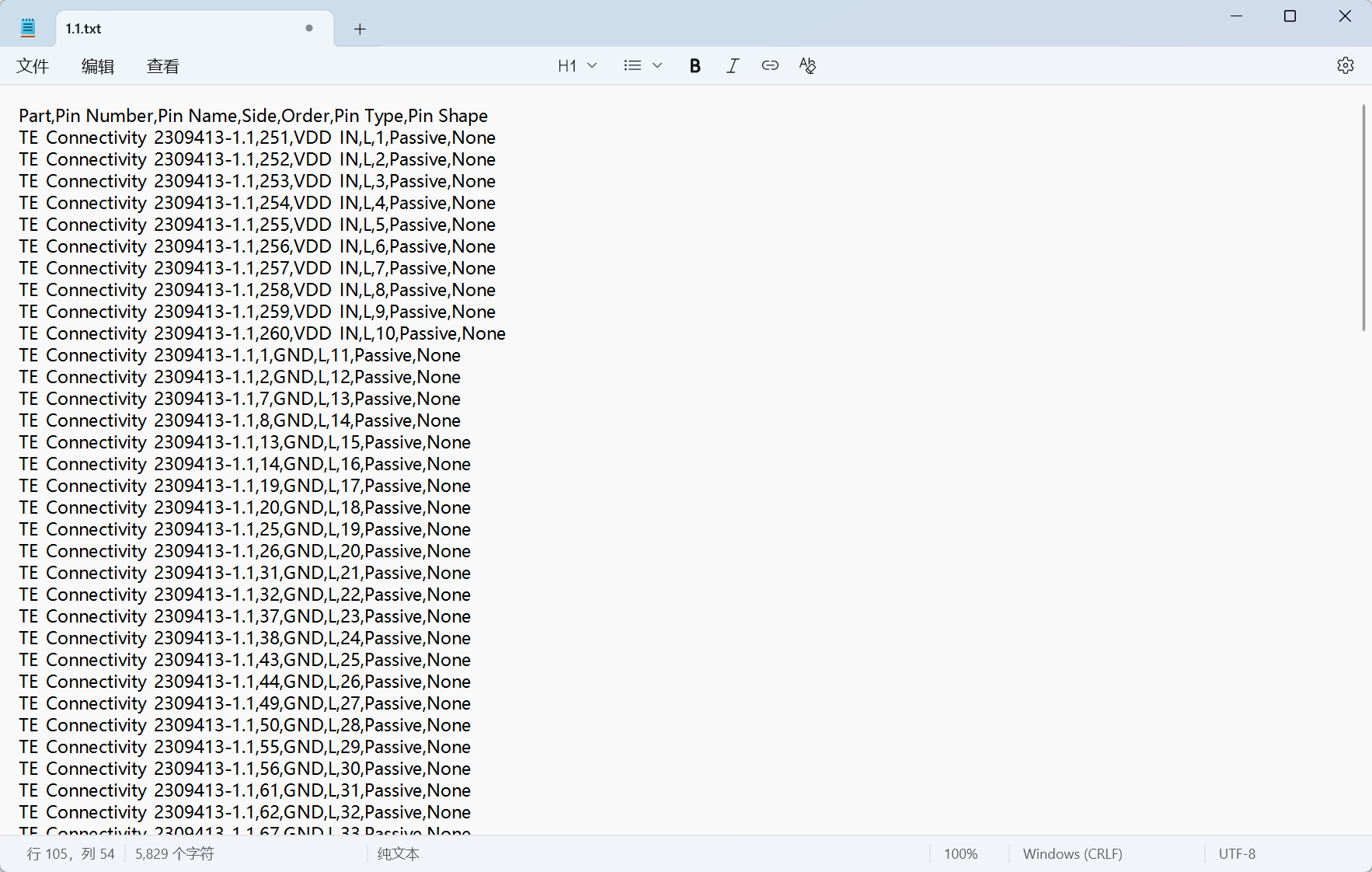Click the line with pin 260,VDD IN,L,10
The image size is (1372, 872).
tap(263, 333)
